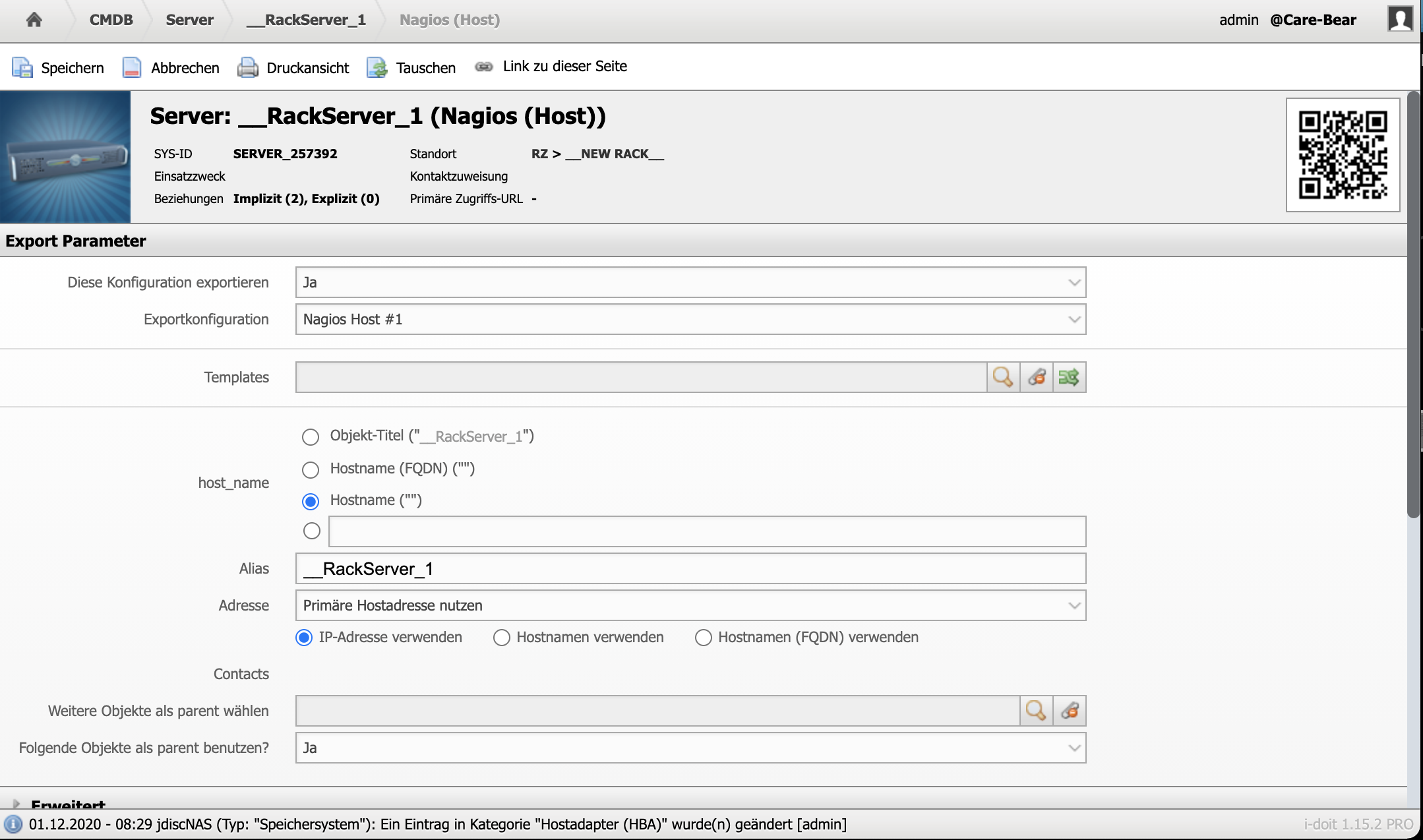Image resolution: width=1423 pixels, height=840 pixels.
Task: Click @Care-Bear tenant name
Action: (1313, 20)
